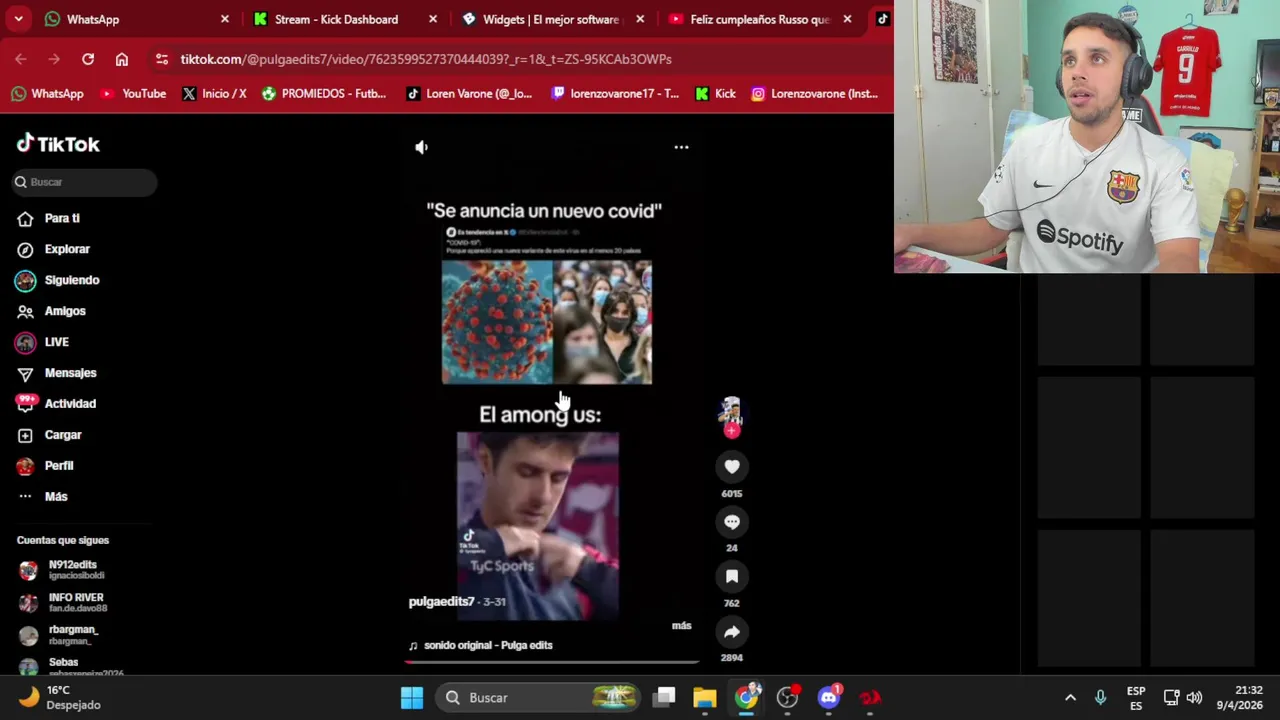This screenshot has height=720, width=1280.
Task: Open the taskbar microphone icon
Action: (x=1100, y=698)
